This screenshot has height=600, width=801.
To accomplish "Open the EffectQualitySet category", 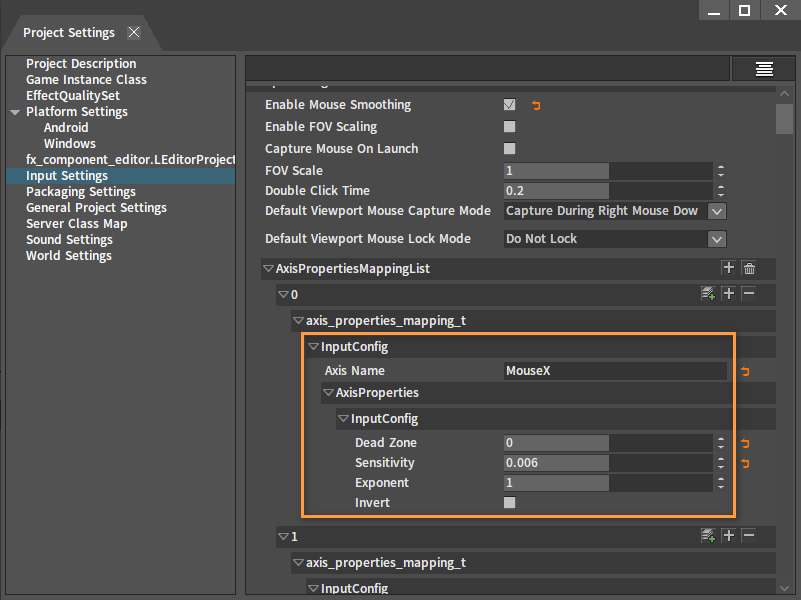I will (73, 95).
